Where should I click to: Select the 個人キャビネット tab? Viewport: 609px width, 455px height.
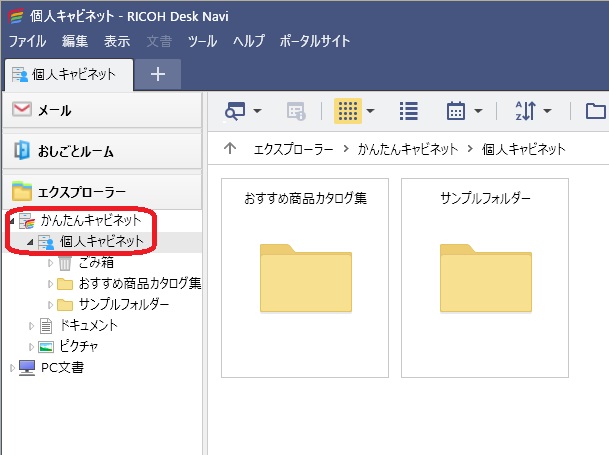69,75
